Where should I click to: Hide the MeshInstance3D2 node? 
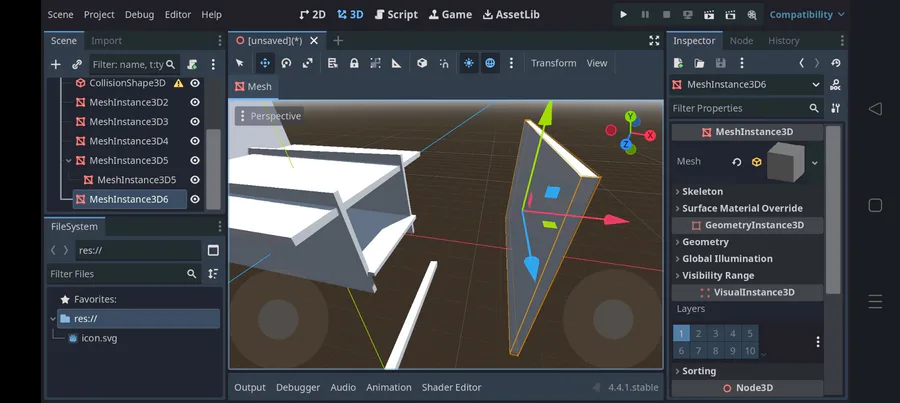pyautogui.click(x=195, y=102)
